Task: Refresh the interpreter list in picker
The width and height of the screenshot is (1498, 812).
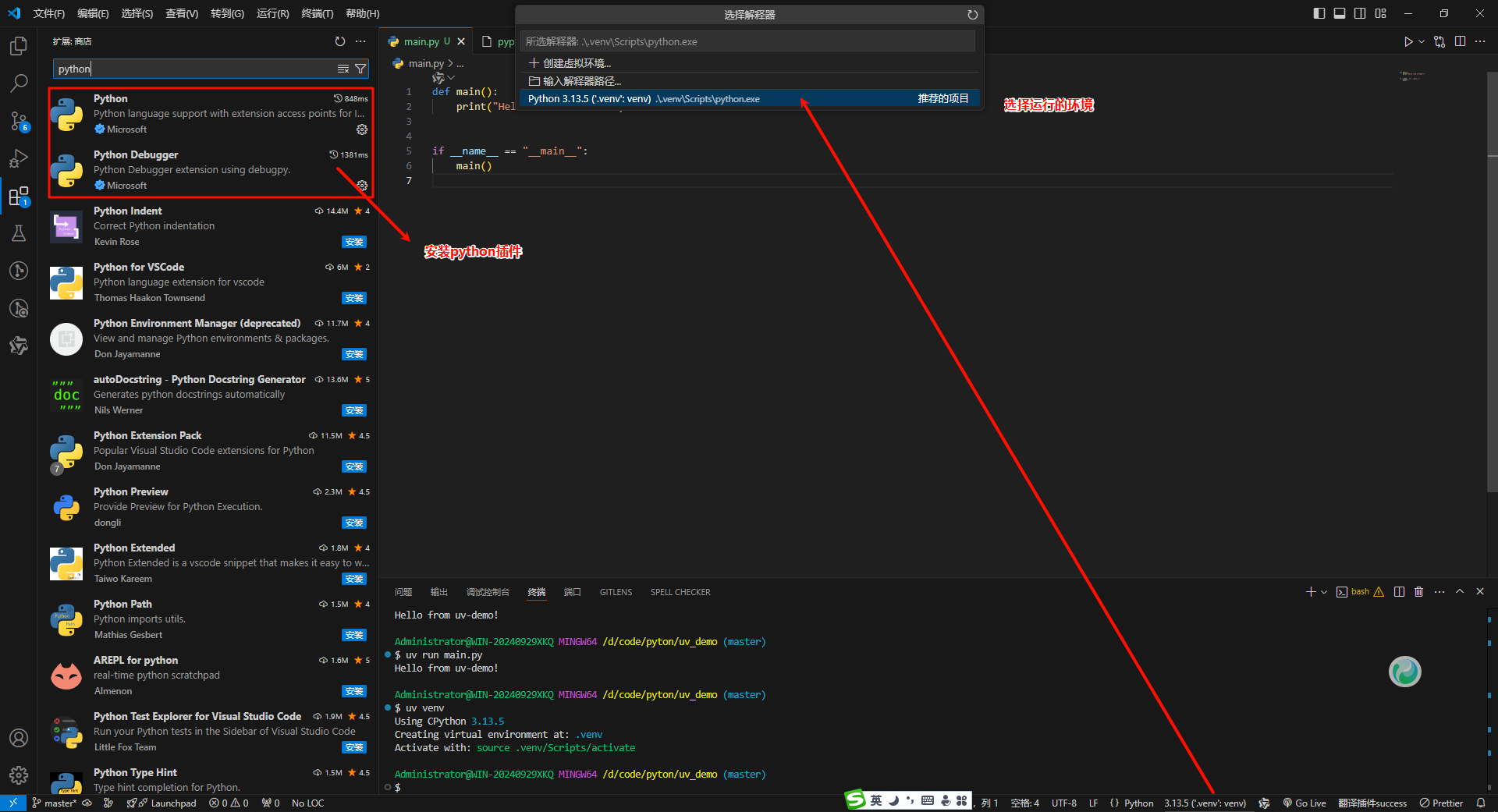Action: pos(973,15)
